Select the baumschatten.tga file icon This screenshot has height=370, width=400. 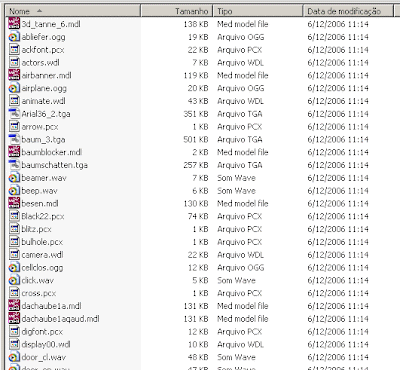[x=14, y=165]
